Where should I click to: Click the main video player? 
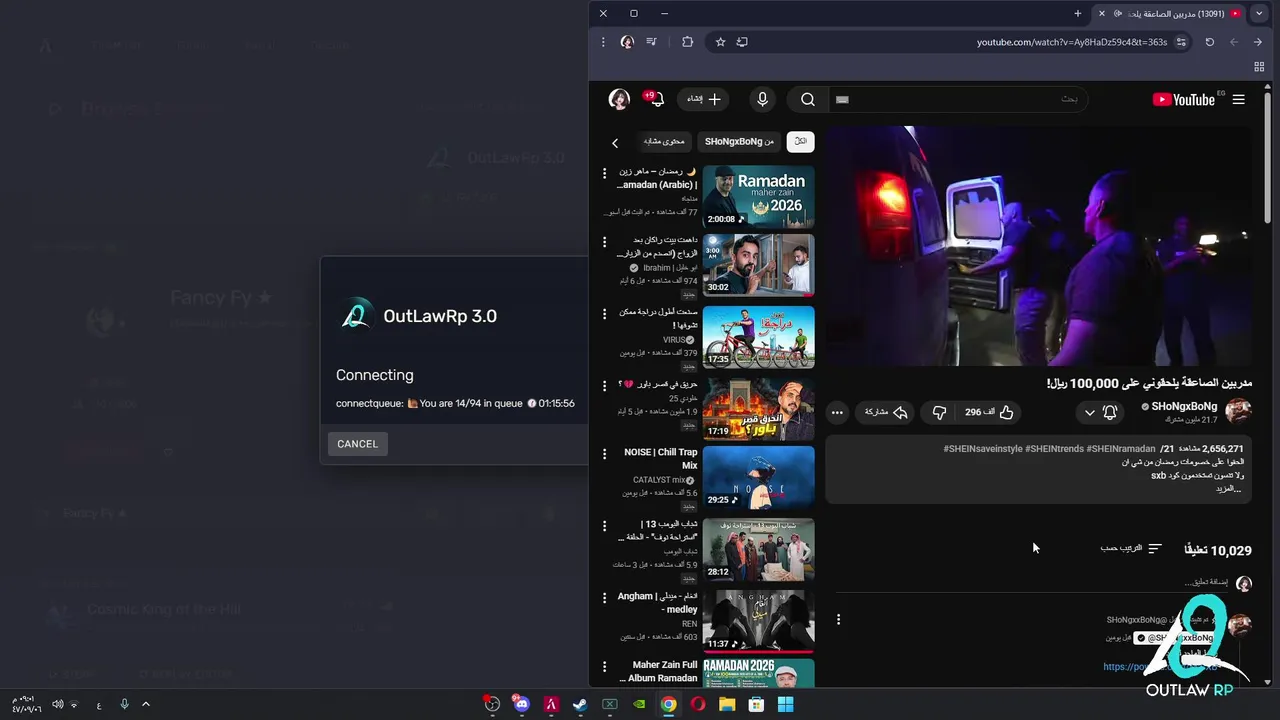pos(1038,246)
